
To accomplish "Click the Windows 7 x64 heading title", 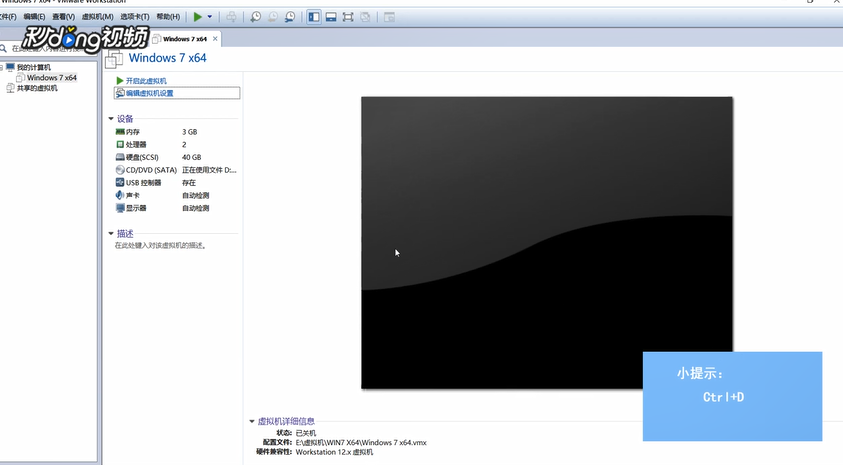I will [x=167, y=58].
